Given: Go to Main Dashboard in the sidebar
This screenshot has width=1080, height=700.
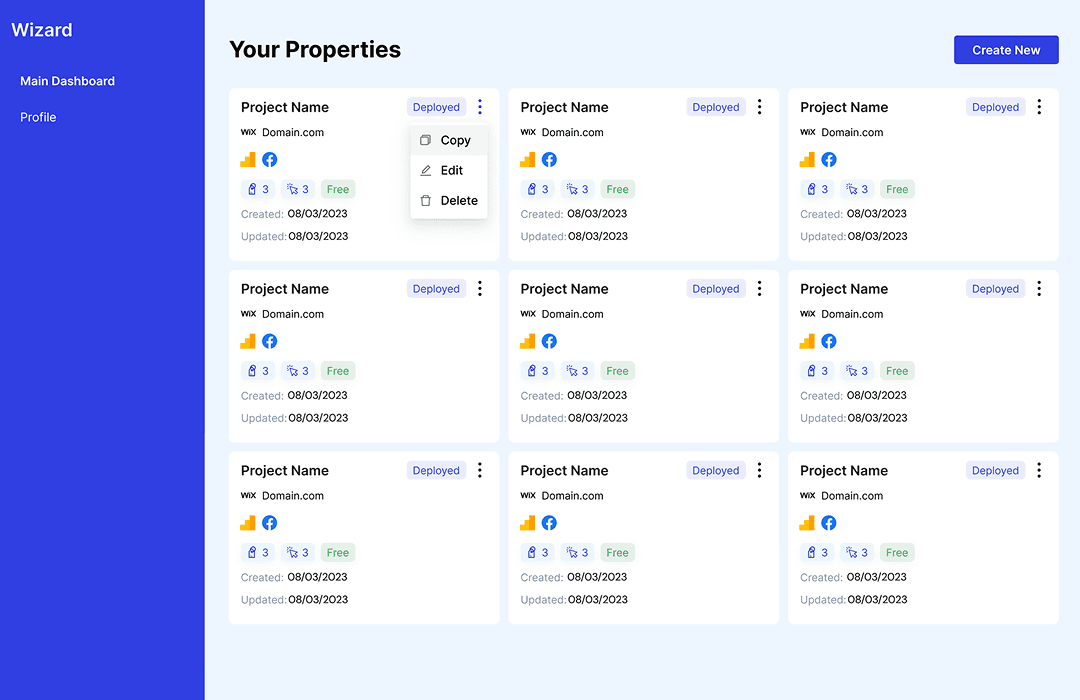Looking at the screenshot, I should 68,81.
